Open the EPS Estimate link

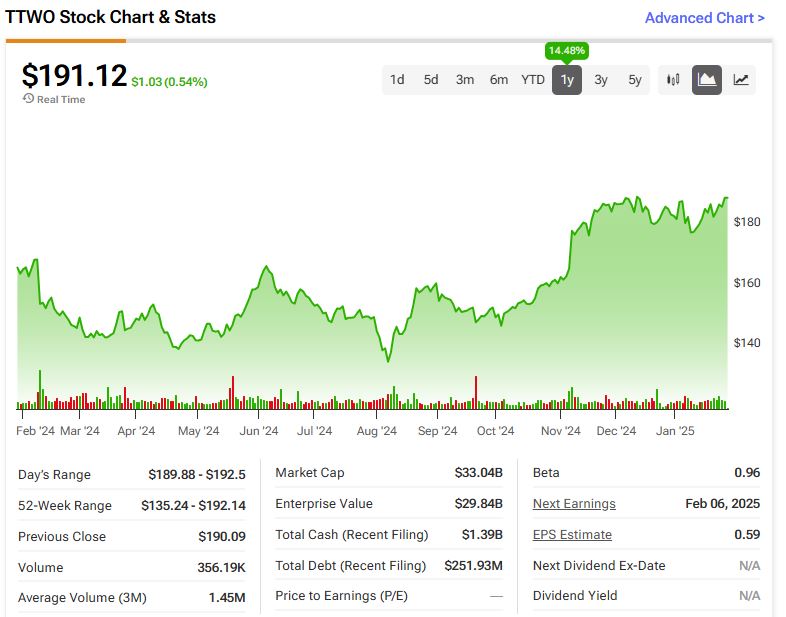(x=572, y=535)
